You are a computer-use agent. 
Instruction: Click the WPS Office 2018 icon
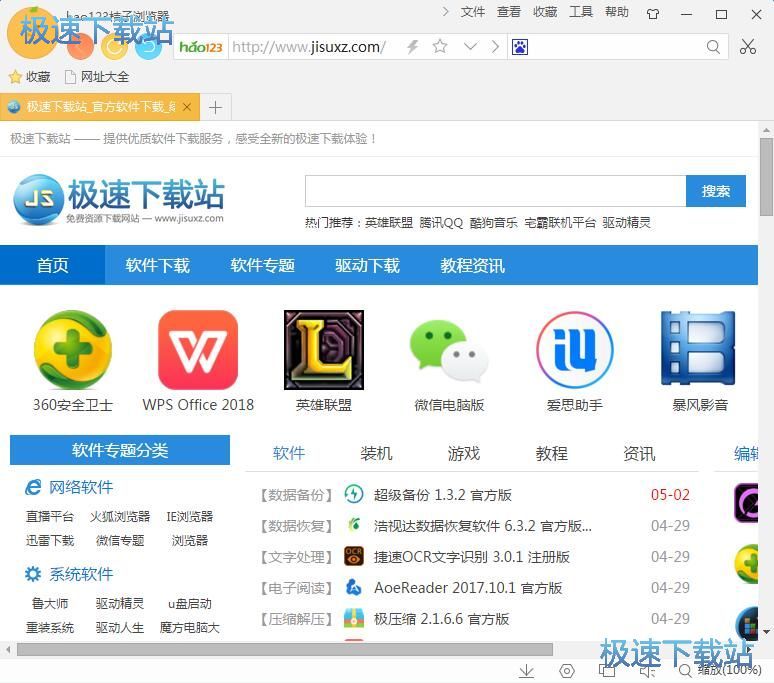[x=198, y=350]
